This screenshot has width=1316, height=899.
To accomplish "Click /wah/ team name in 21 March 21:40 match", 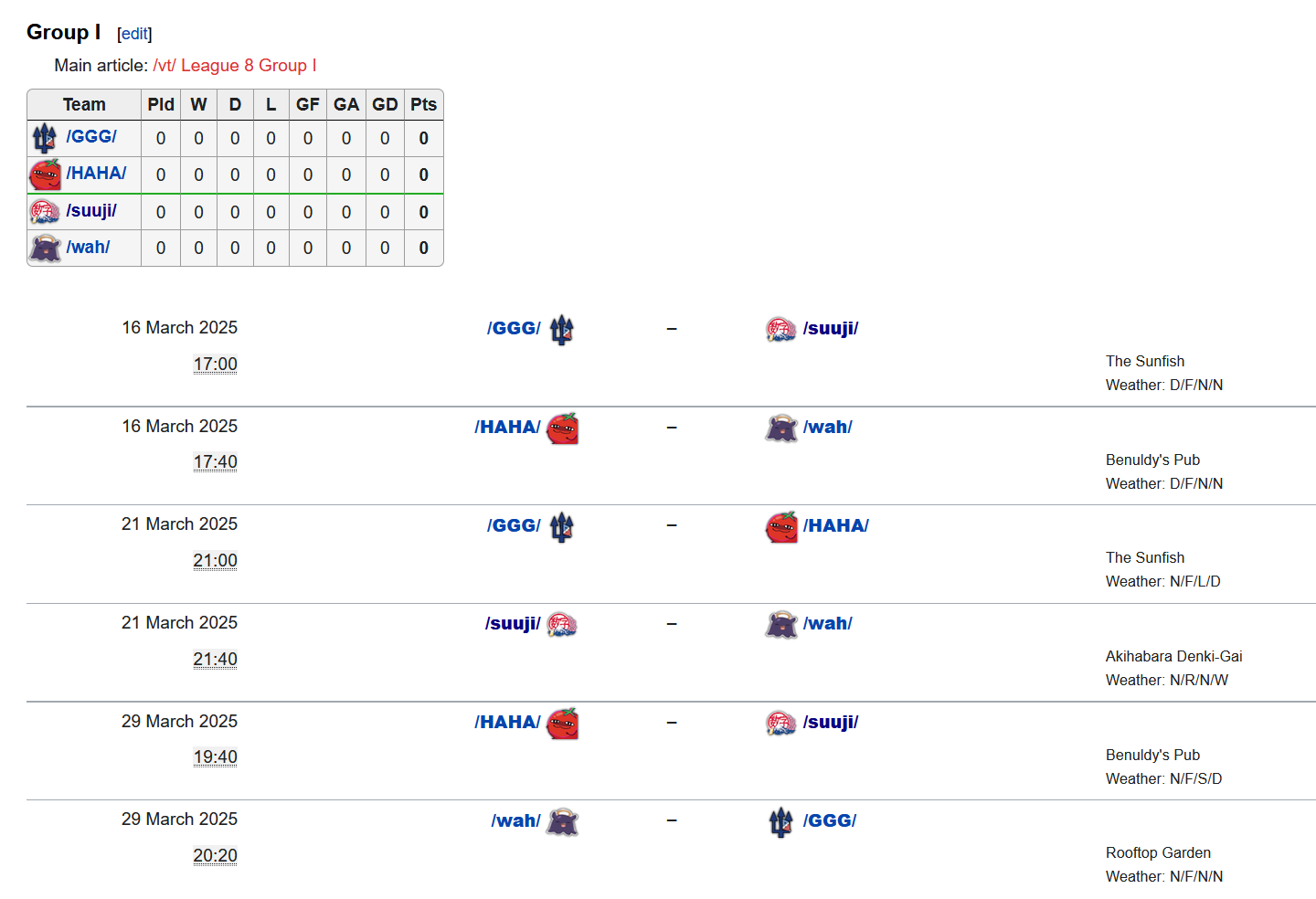I will click(828, 624).
